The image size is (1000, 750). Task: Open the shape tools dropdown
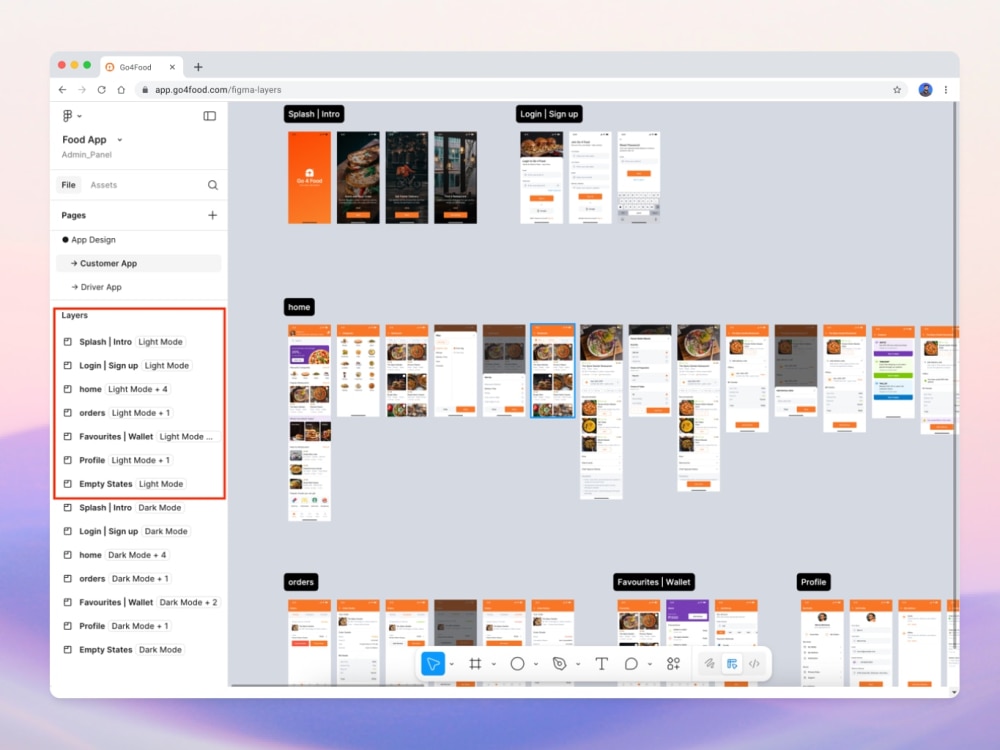tap(536, 665)
